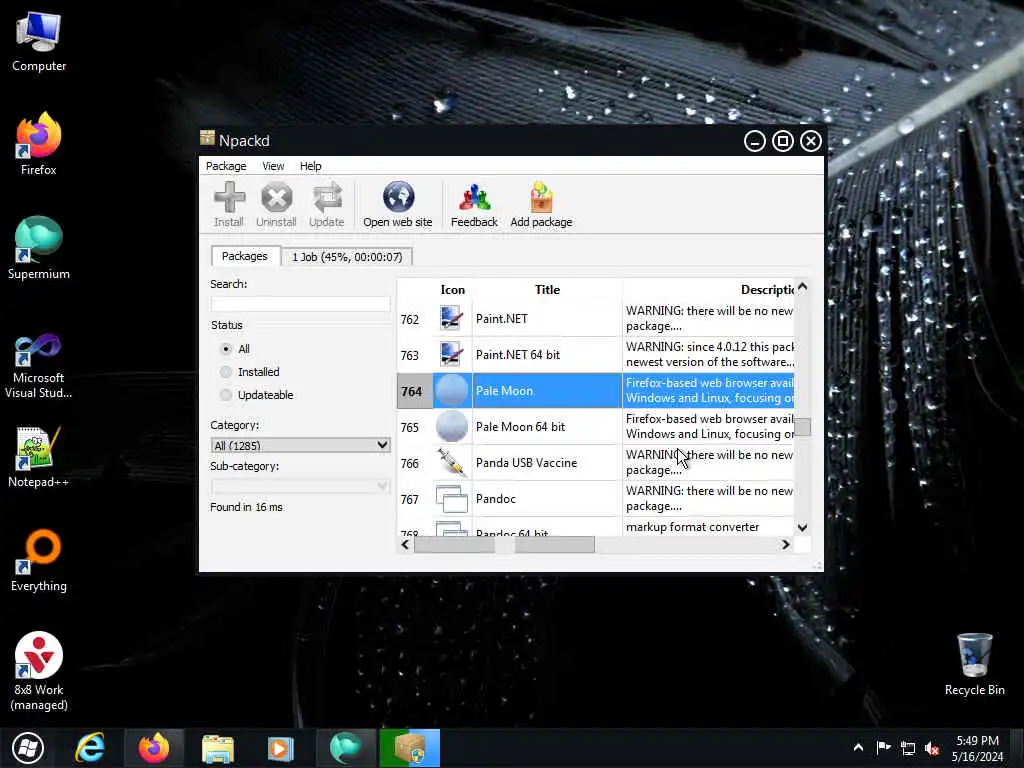Open the Help menu

pos(310,166)
